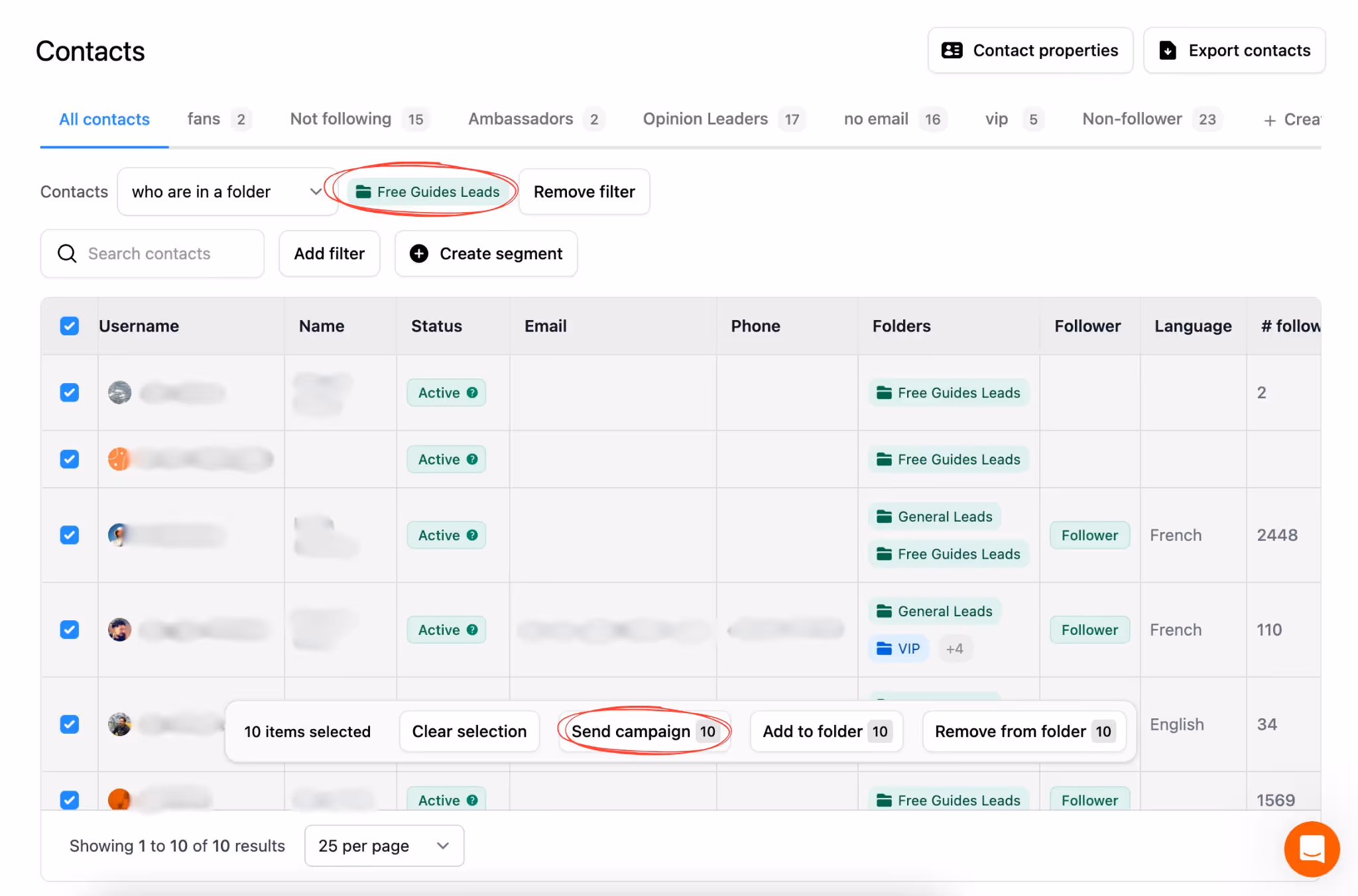Click the Remove filter button
Image resolution: width=1358 pixels, height=896 pixels.
coord(584,192)
